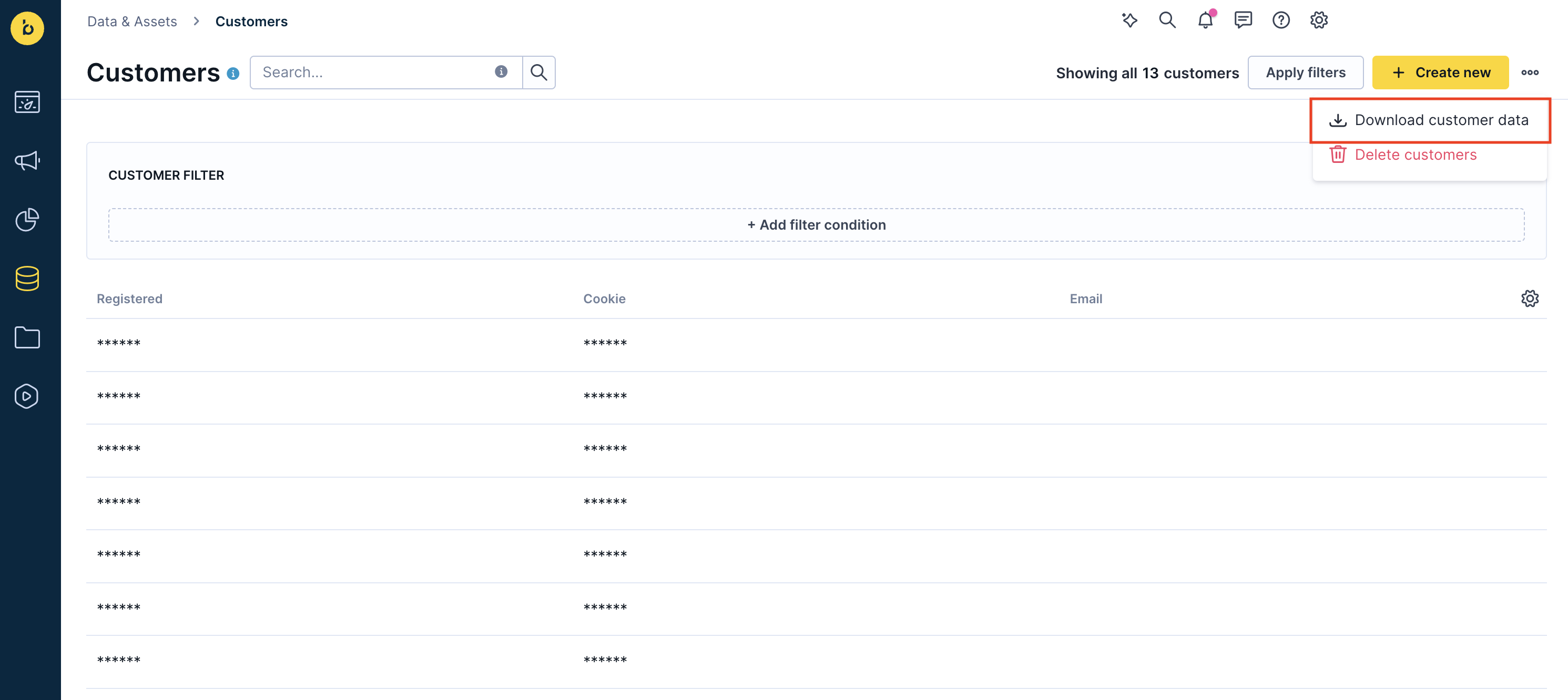The width and height of the screenshot is (1568, 700).
Task: Open the campaigns megaphone sidebar icon
Action: (x=27, y=161)
